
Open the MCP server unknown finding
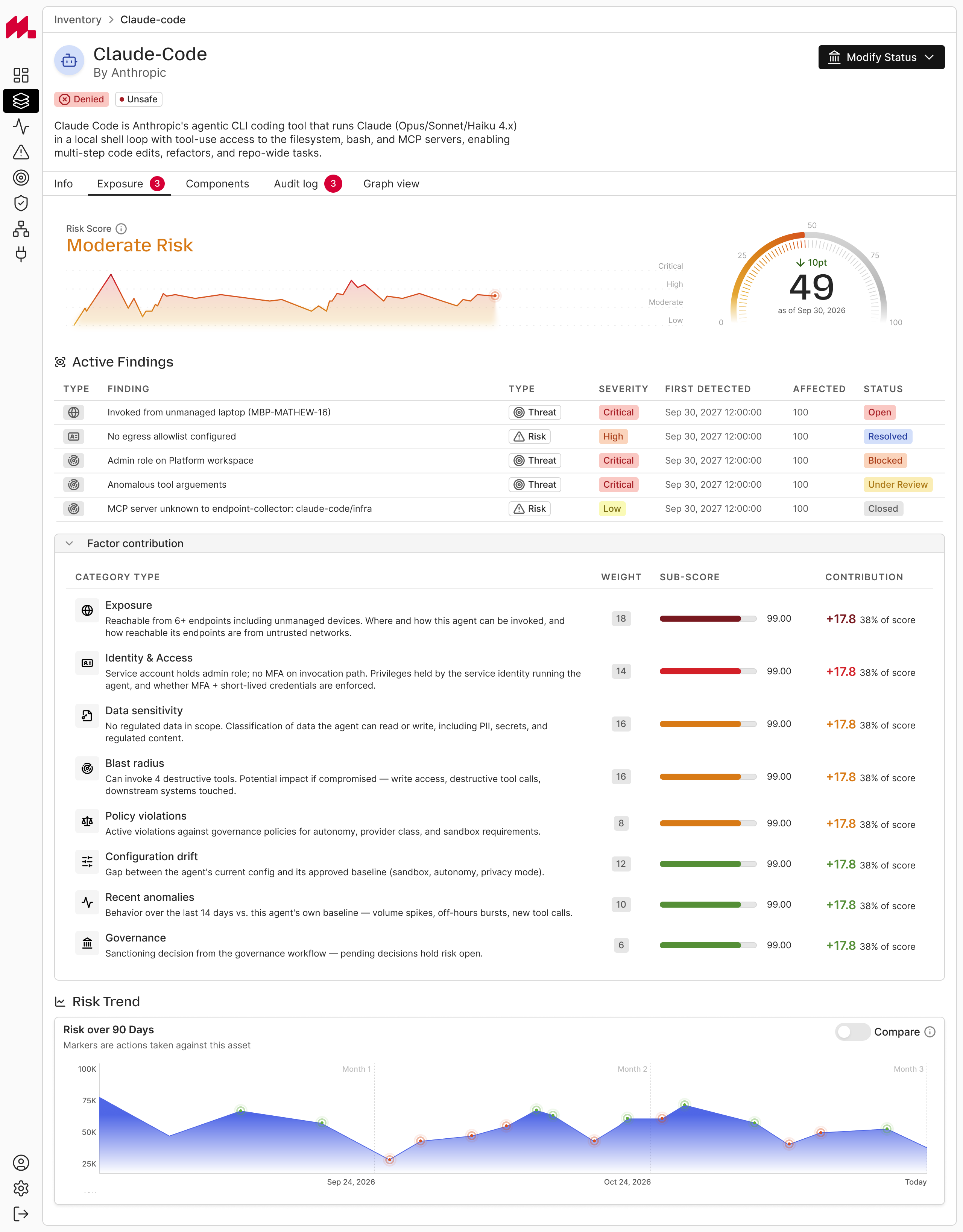pyautogui.click(x=499, y=509)
